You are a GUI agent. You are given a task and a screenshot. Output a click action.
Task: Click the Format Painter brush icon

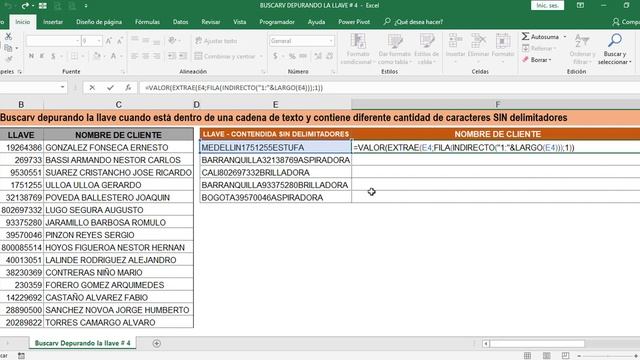click(x=8, y=60)
